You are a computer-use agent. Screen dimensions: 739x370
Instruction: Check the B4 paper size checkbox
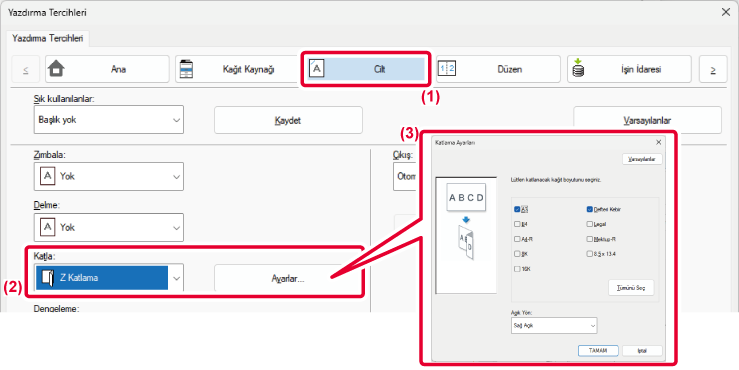pyautogui.click(x=517, y=224)
